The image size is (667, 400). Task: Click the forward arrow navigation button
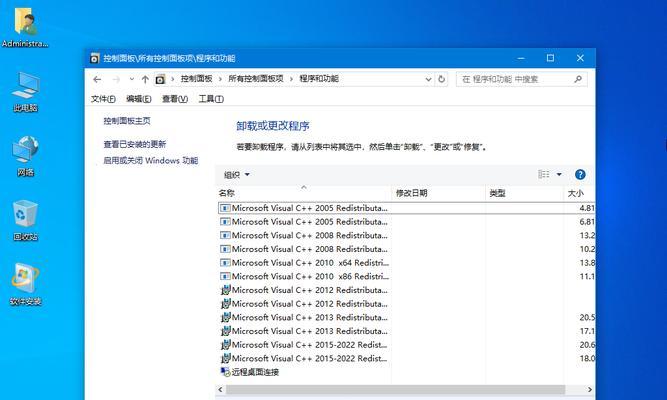pos(116,79)
